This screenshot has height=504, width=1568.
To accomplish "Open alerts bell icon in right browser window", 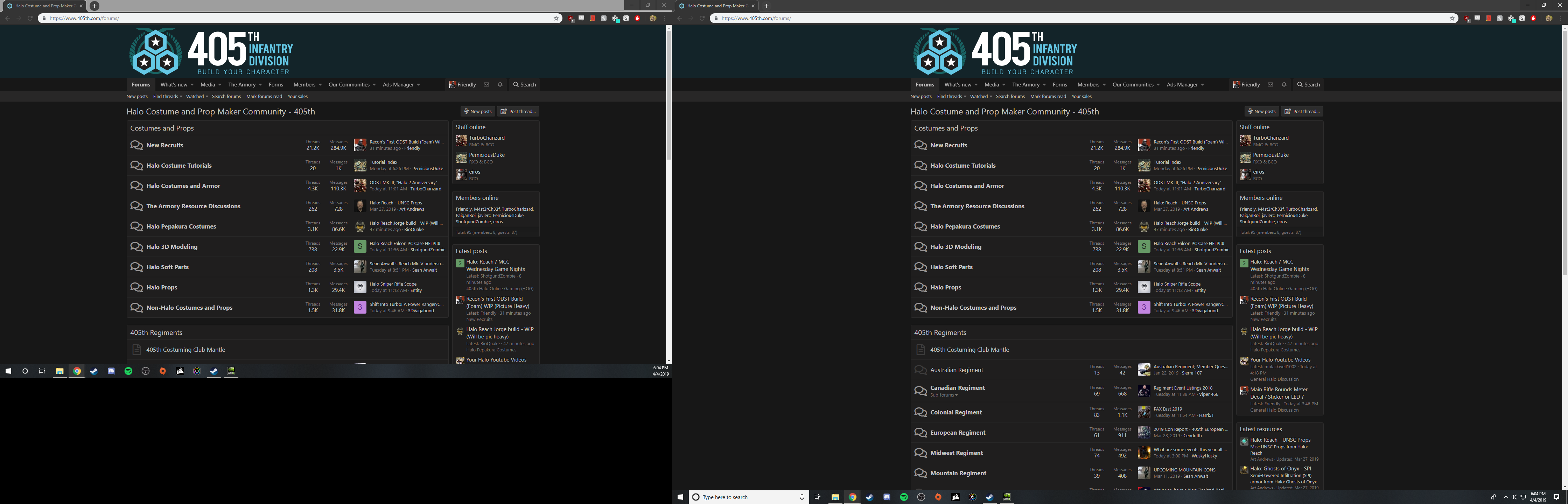I will click(x=1284, y=85).
